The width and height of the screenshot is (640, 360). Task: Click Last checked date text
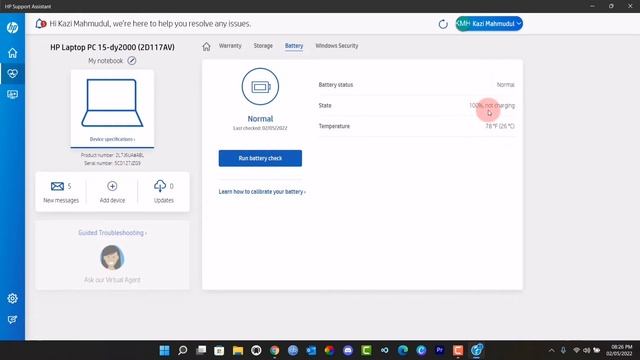pos(260,128)
